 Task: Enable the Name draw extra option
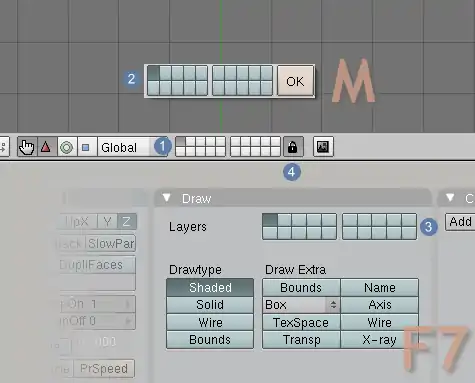pyautogui.click(x=379, y=288)
